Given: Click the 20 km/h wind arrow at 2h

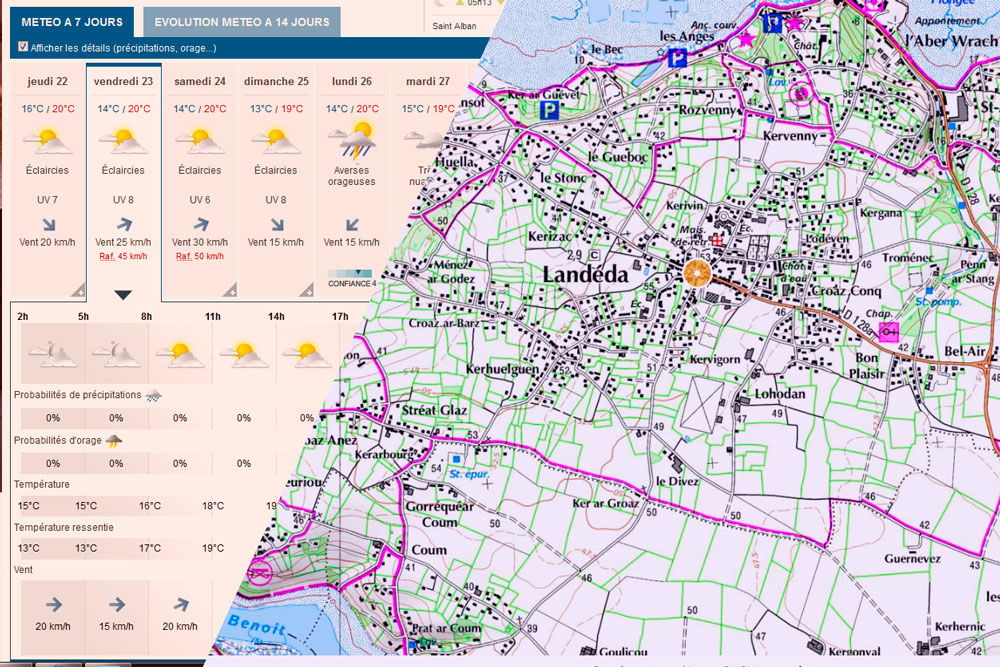Looking at the screenshot, I should point(54,605).
